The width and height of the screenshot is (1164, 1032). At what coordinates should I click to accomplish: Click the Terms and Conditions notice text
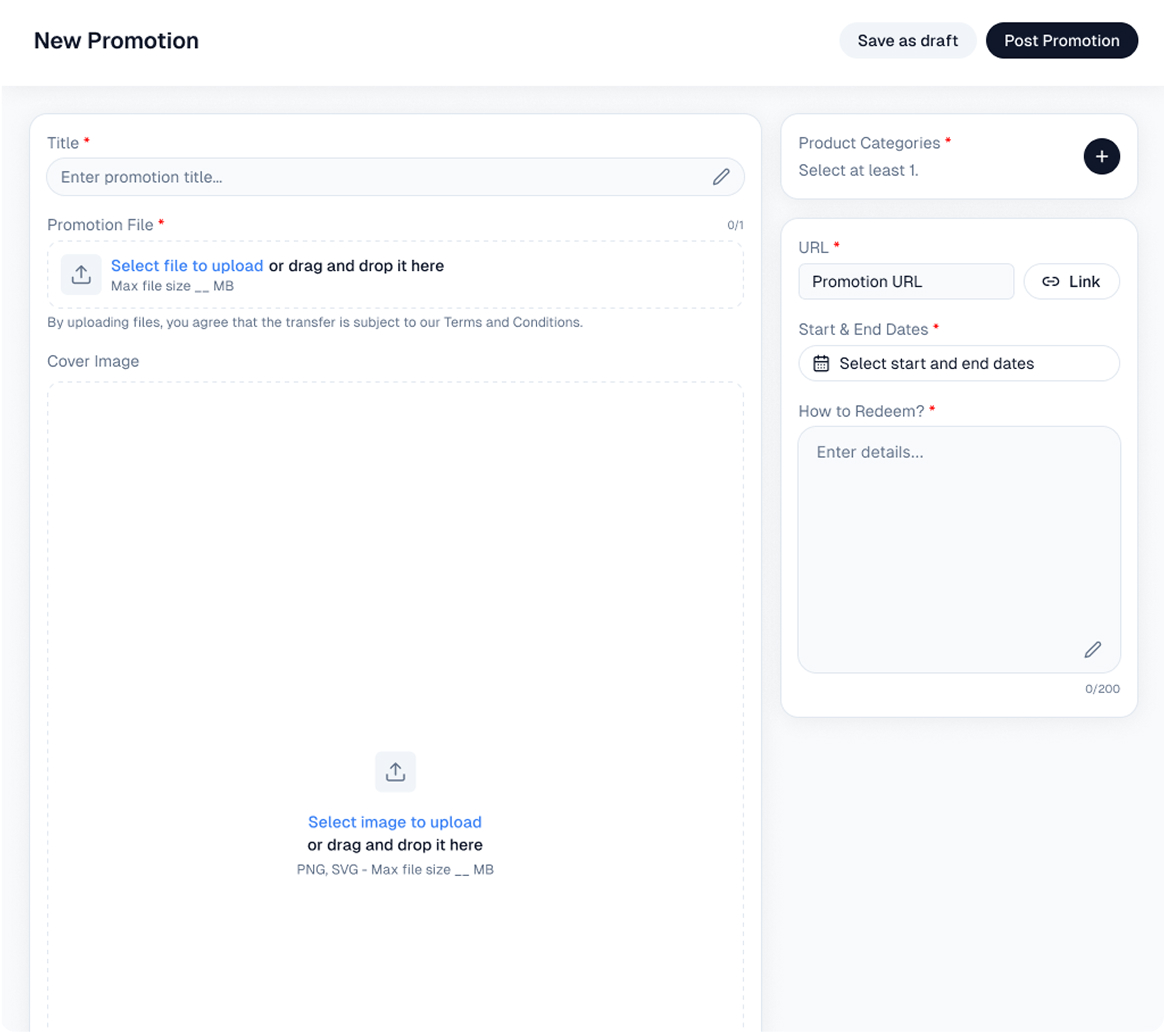coord(315,322)
